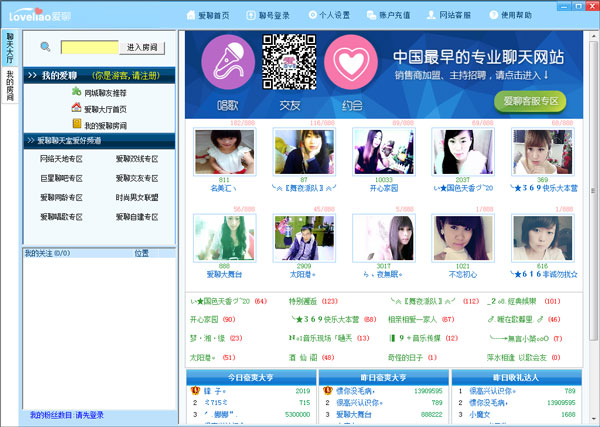600x427 pixels.
Task: Click the 进入房间 enter room button
Action: click(142, 47)
